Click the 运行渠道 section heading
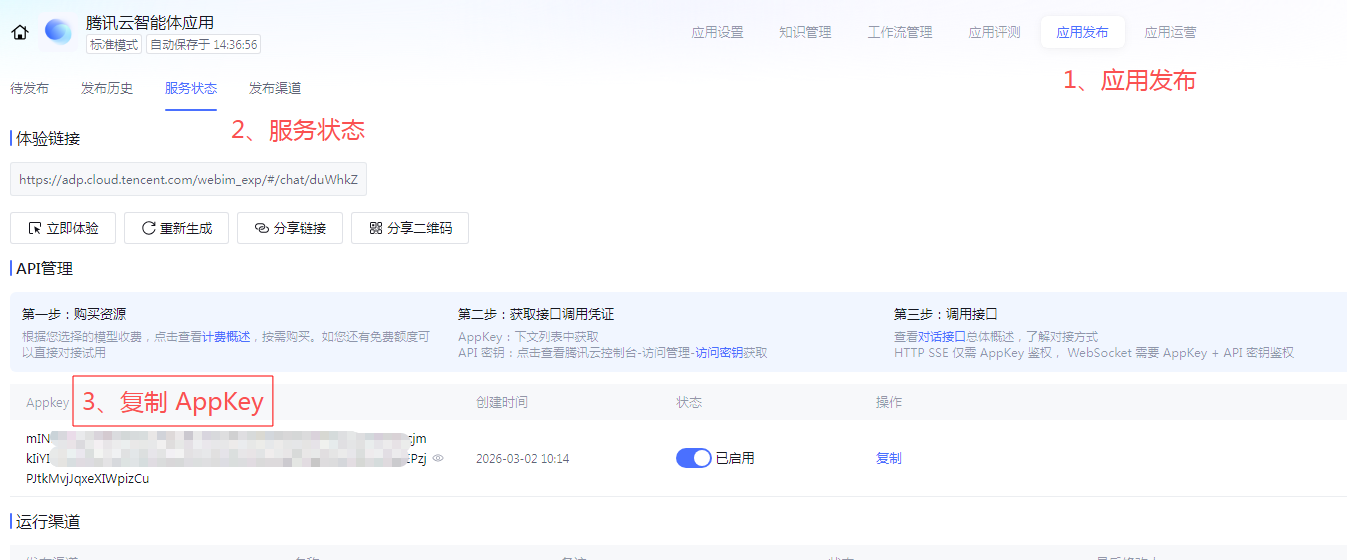1347x560 pixels. (48, 522)
